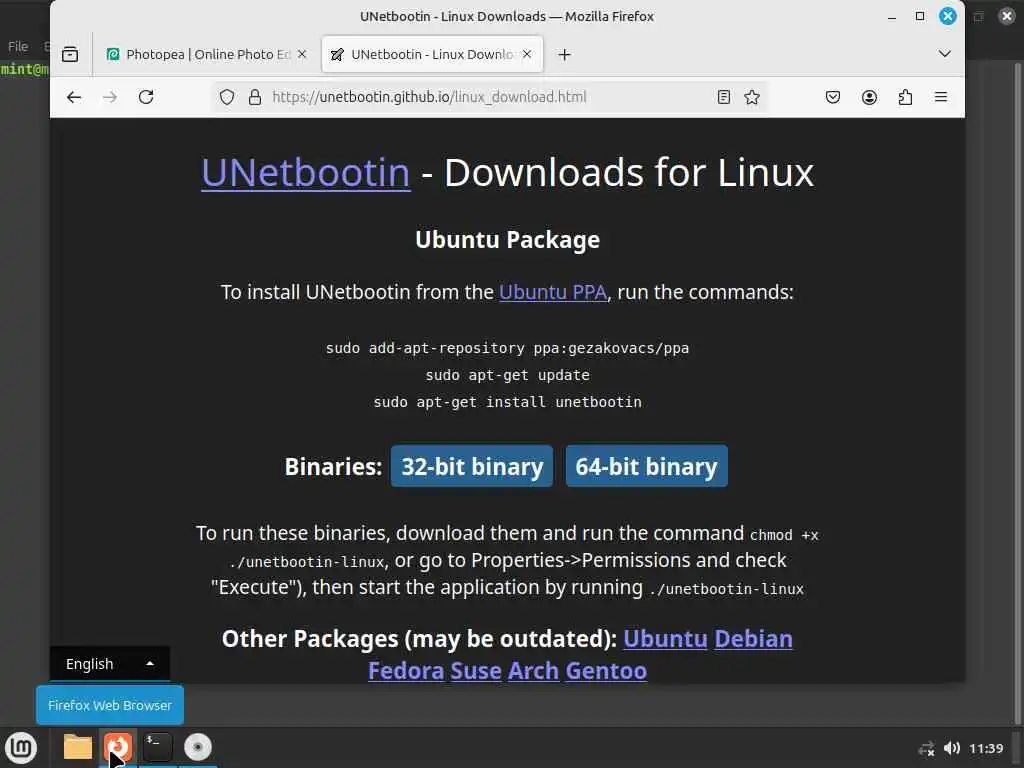The image size is (1024, 768).
Task: Select the UNetbootin Linux Downloads tab
Action: [432, 54]
